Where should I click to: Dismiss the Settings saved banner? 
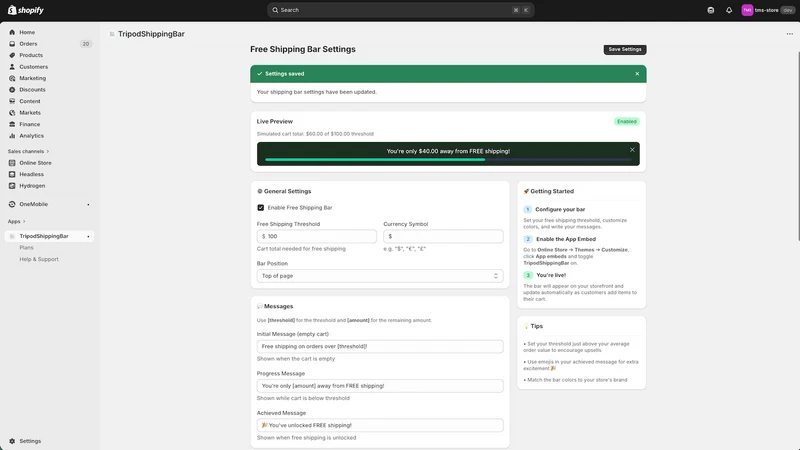click(x=637, y=74)
